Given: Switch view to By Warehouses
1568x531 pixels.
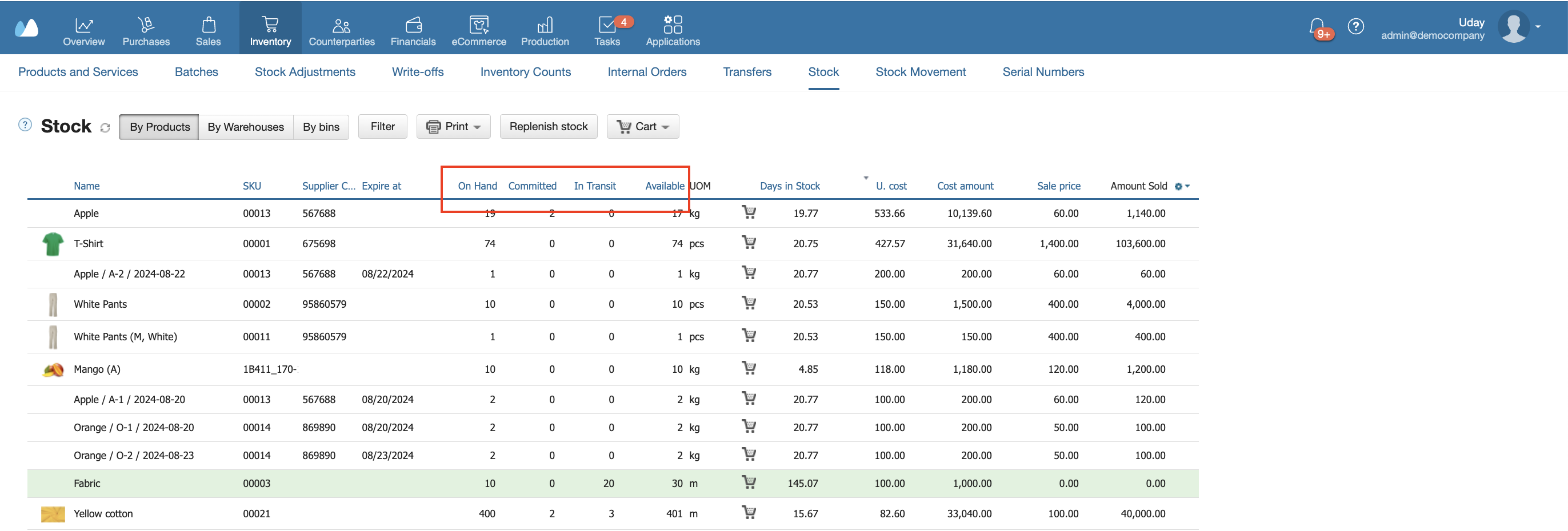Looking at the screenshot, I should [x=246, y=127].
